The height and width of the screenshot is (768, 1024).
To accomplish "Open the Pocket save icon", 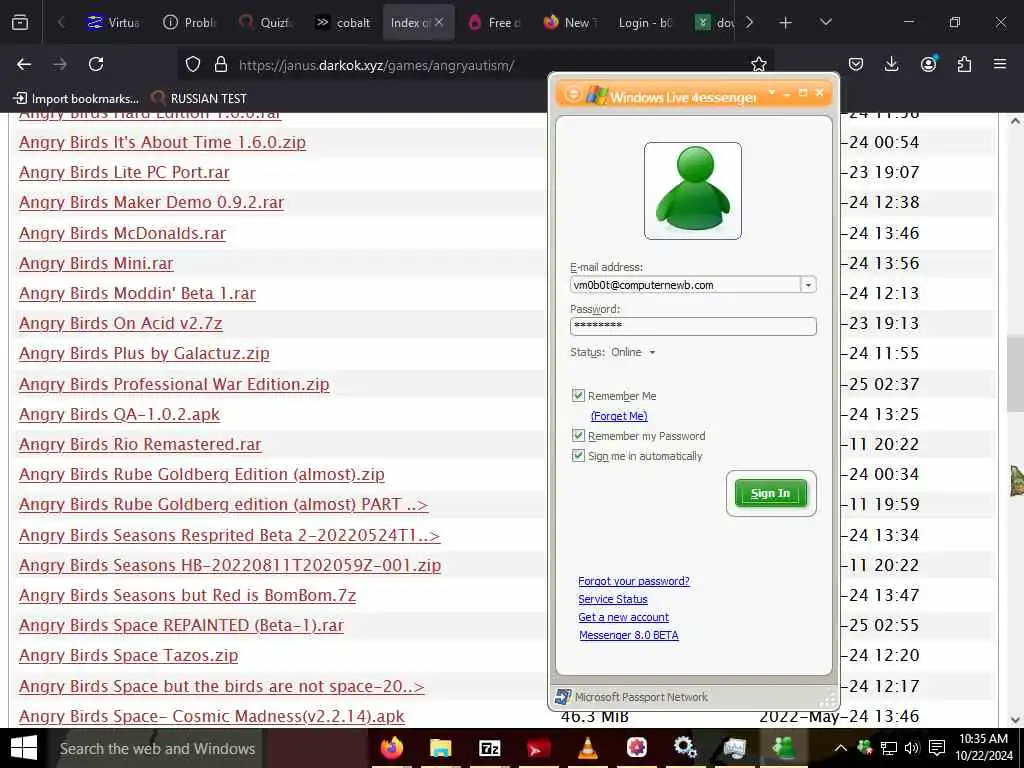I will pyautogui.click(x=856, y=64).
